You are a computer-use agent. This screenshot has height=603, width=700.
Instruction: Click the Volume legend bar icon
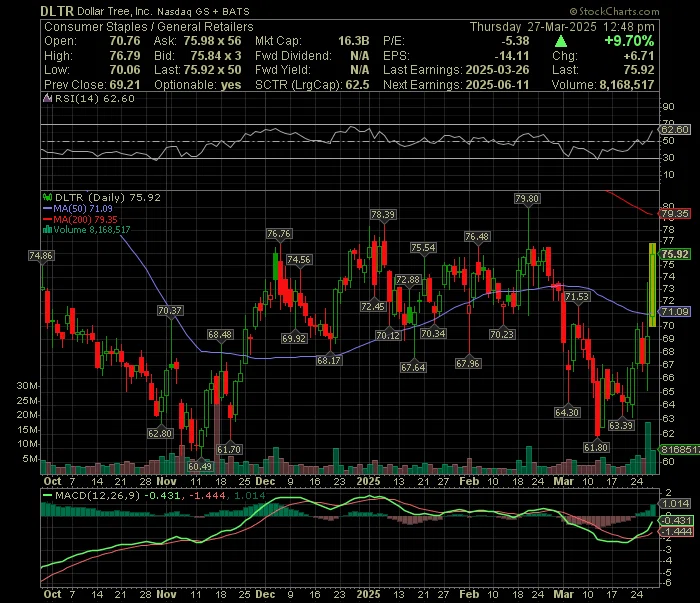(x=47, y=230)
